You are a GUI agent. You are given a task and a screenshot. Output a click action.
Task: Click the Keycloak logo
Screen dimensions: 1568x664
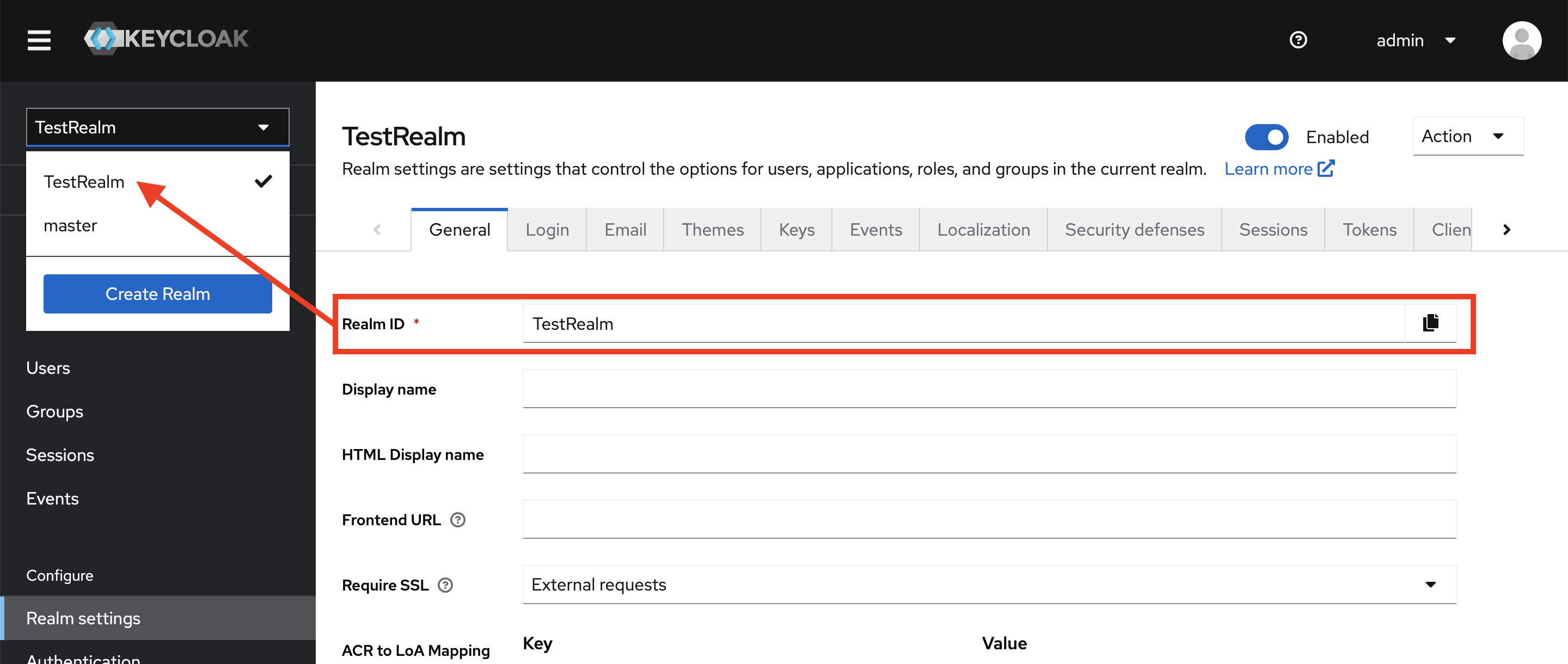point(166,38)
